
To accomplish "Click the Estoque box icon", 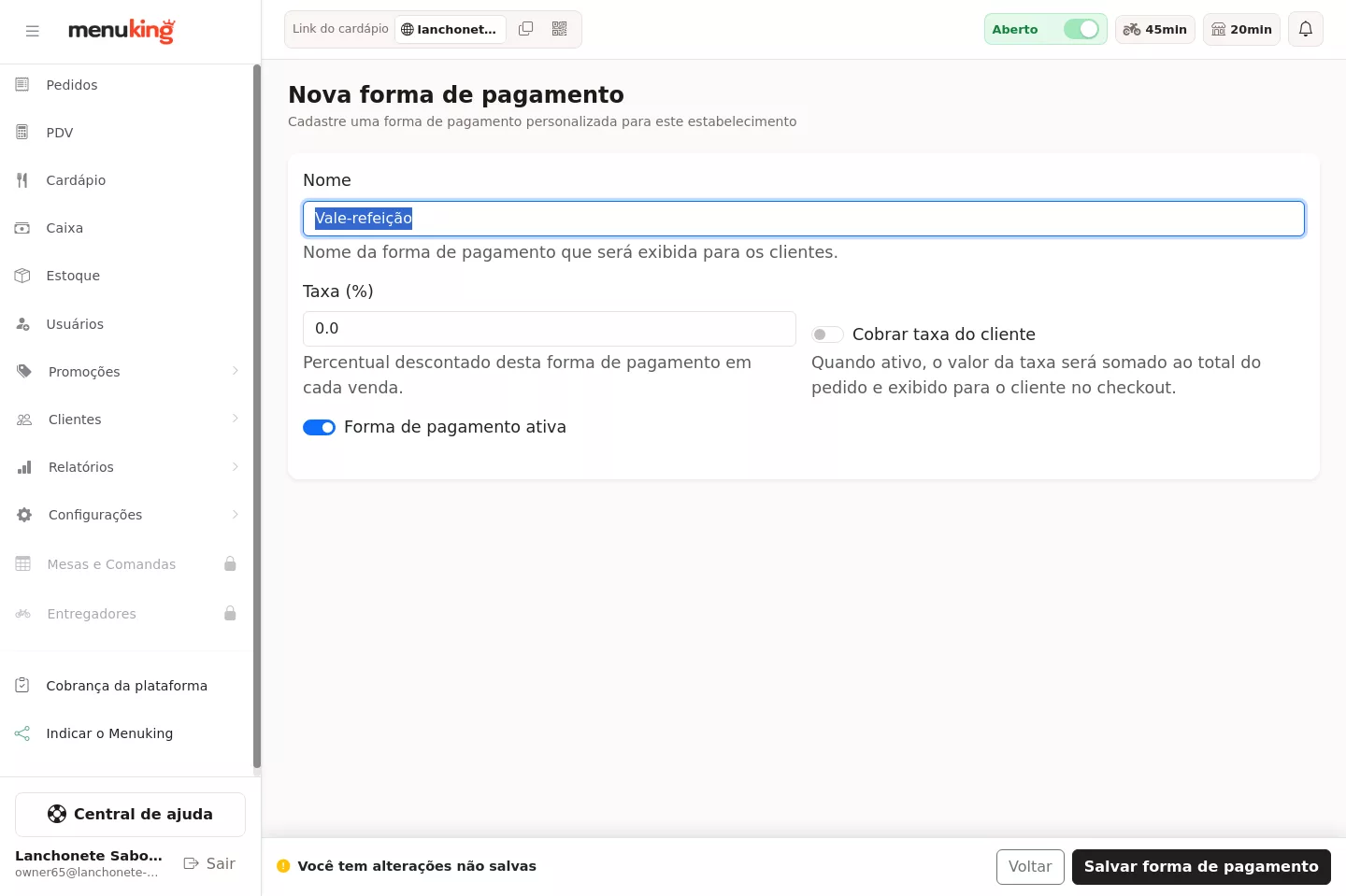I will click(x=22, y=276).
